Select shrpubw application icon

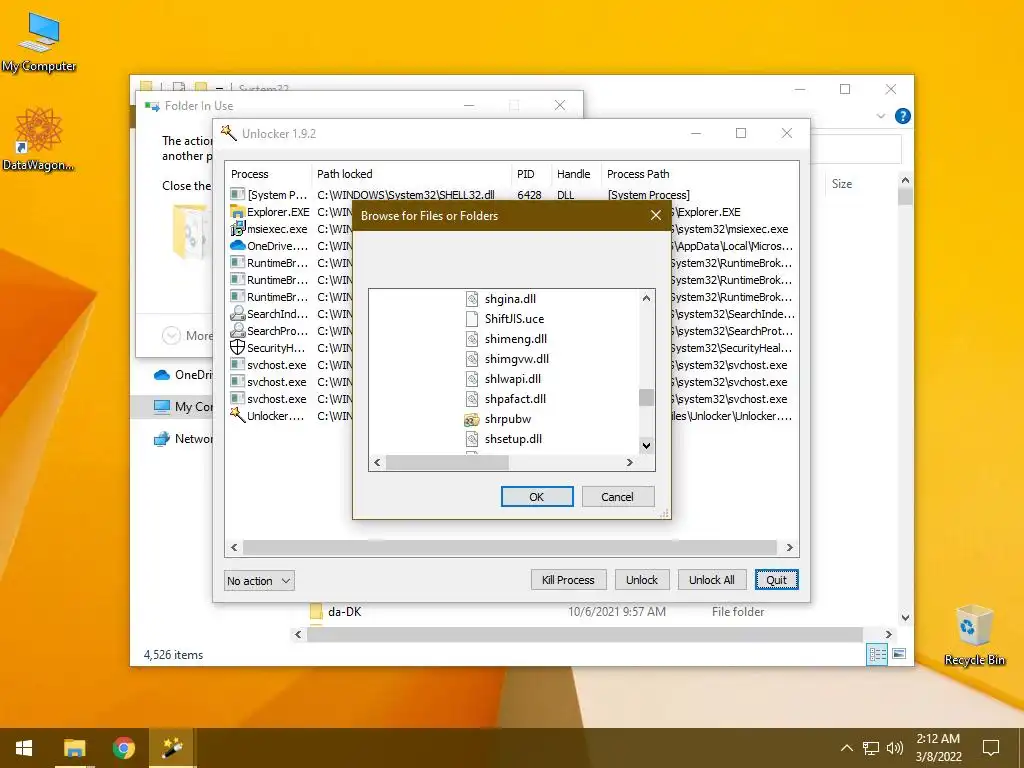[472, 419]
